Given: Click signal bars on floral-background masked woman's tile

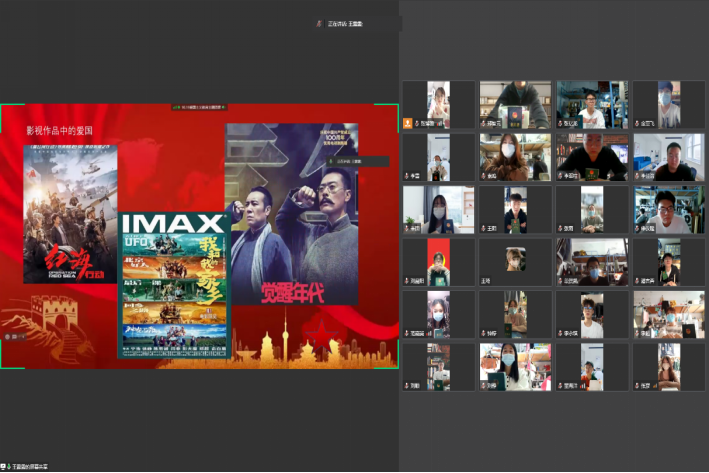Looking at the screenshot, I should tap(429, 333).
